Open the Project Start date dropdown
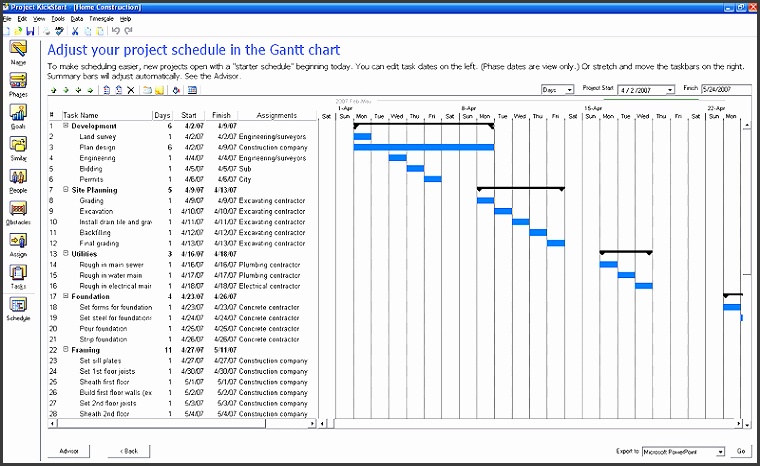760x466 pixels. [670, 90]
